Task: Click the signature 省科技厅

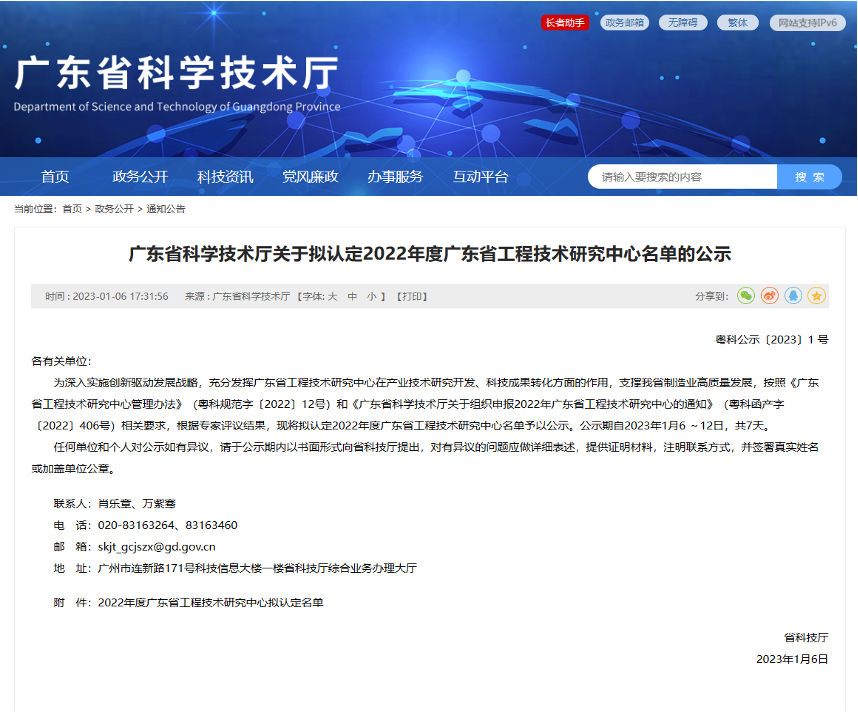Action: (806, 638)
